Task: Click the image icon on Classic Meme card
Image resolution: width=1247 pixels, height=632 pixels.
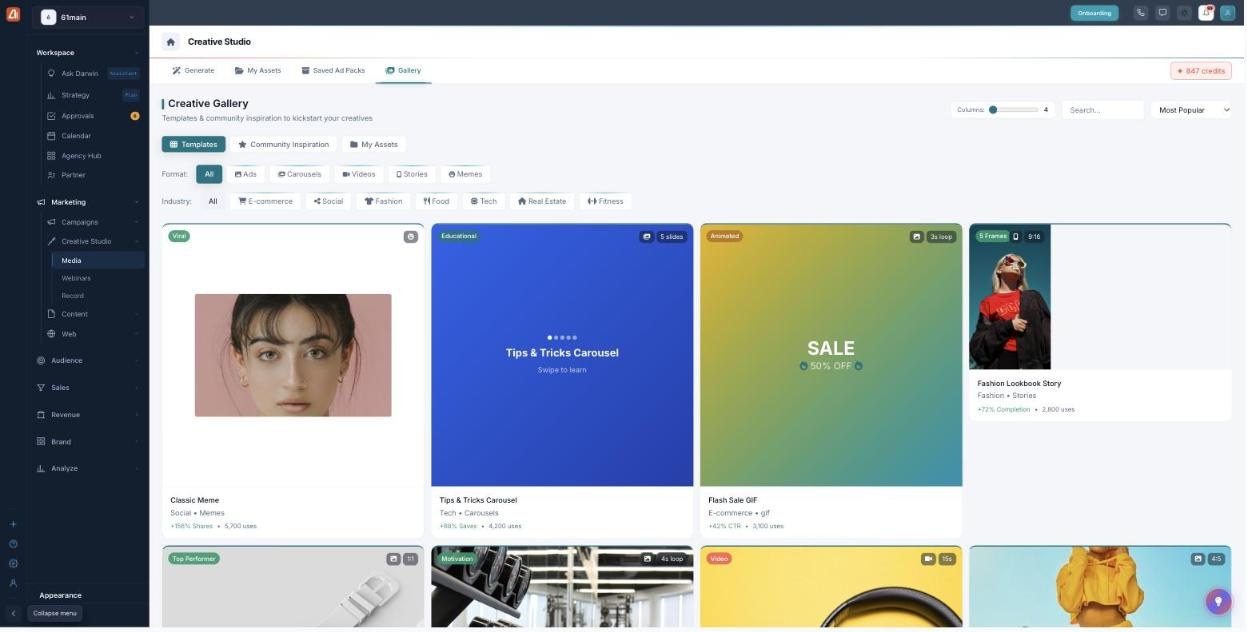Action: tap(410, 237)
